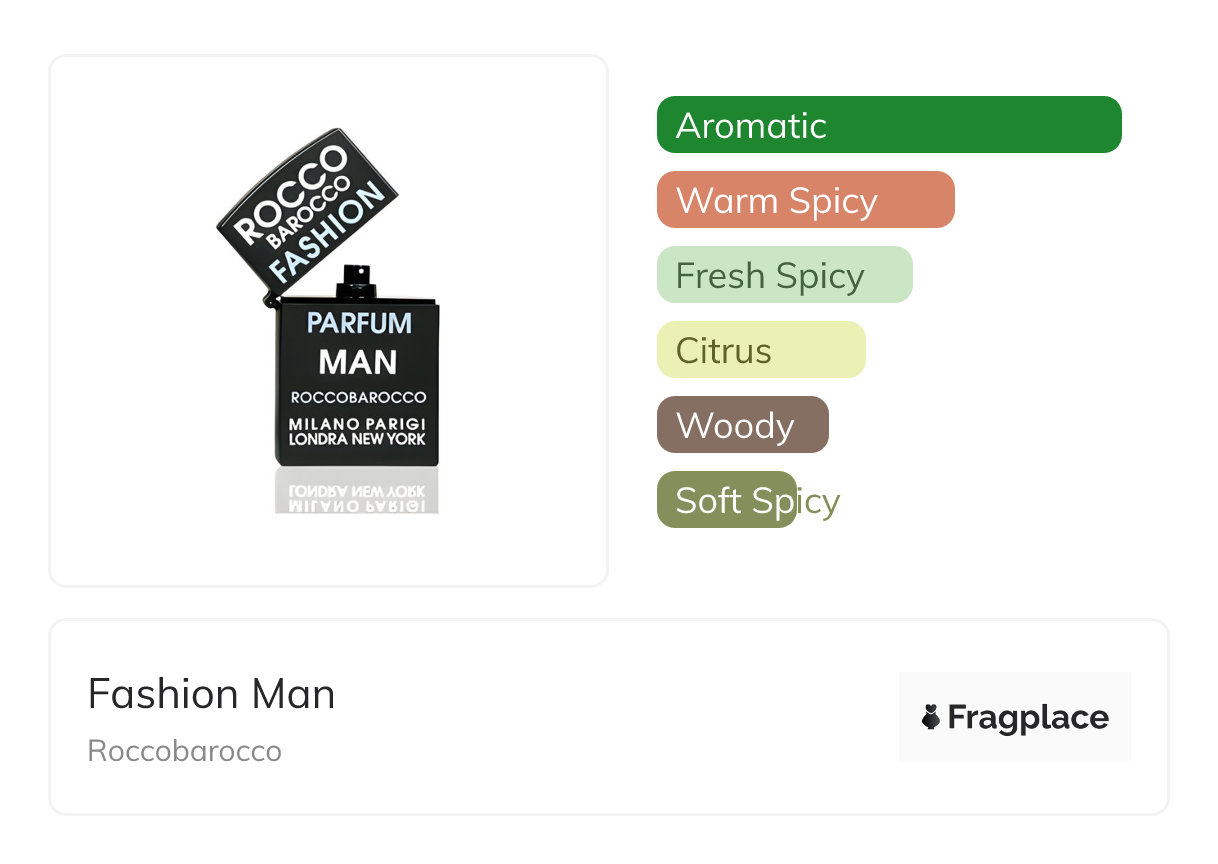Click the MAN text on the bottle

(358, 361)
